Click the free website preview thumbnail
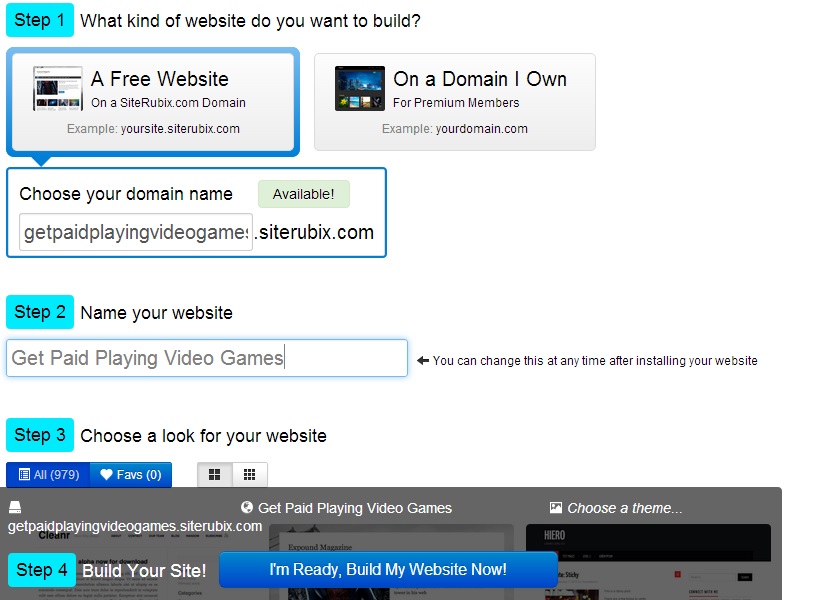This screenshot has width=817, height=600. [x=57, y=88]
